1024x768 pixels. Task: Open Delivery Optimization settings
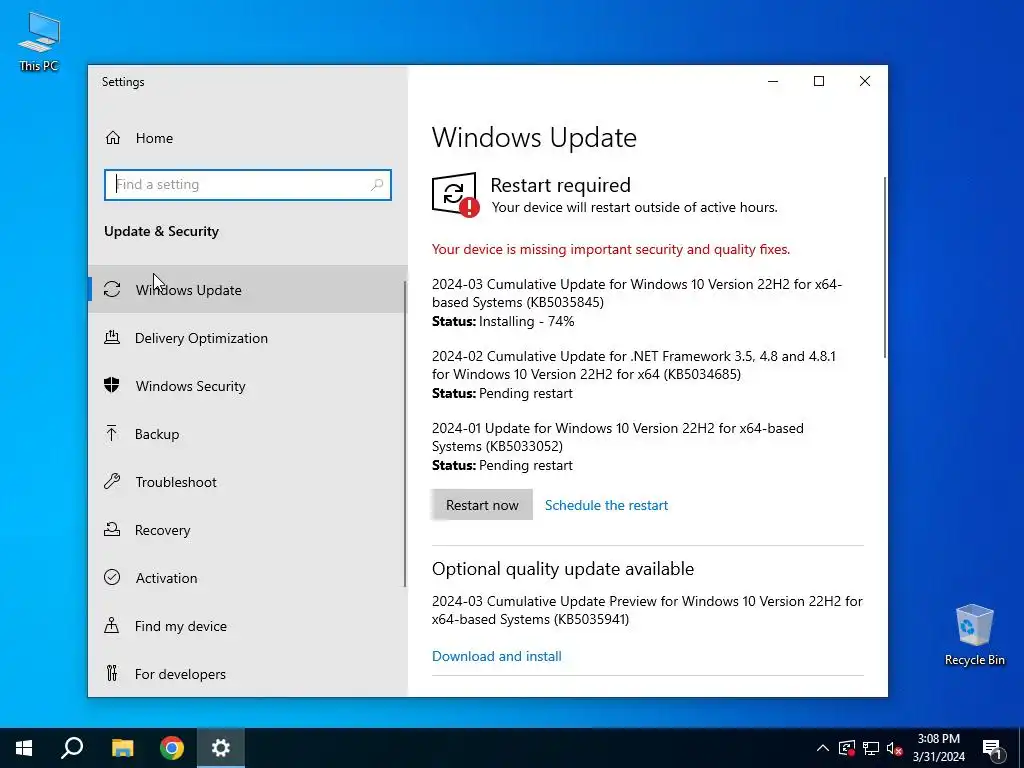click(248, 338)
